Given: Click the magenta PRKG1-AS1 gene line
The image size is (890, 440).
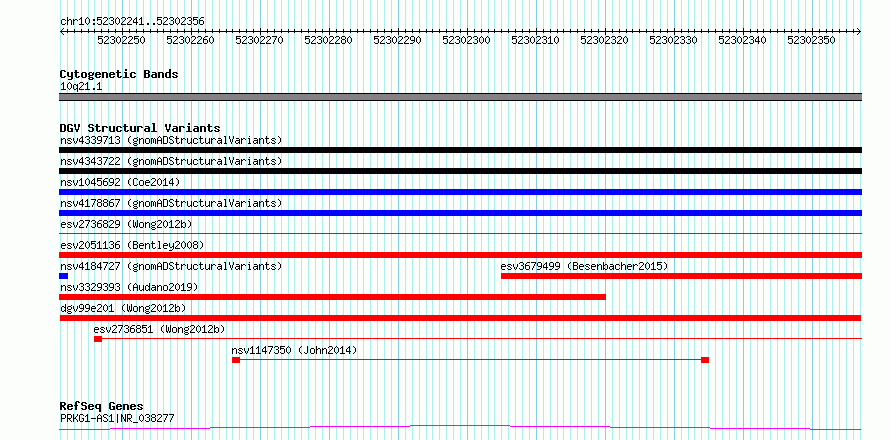Looking at the screenshot, I should pos(460,427).
